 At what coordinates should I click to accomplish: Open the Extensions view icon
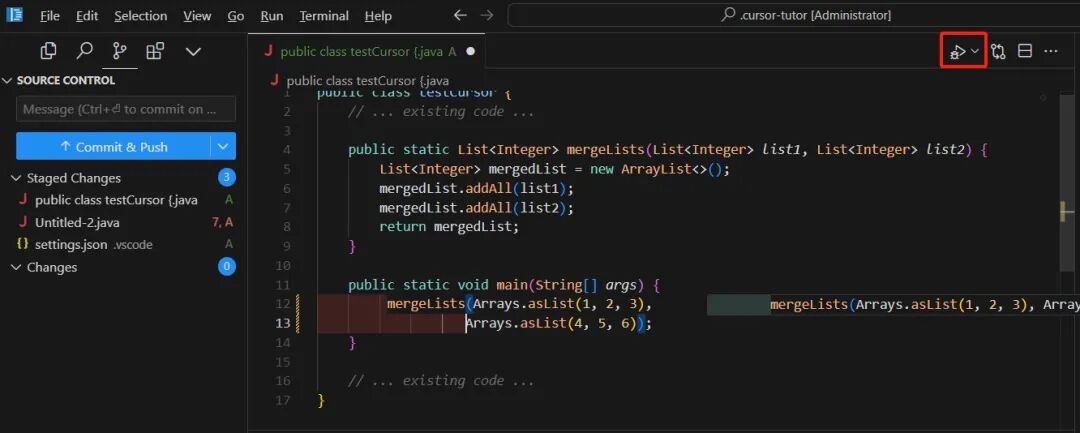[155, 51]
